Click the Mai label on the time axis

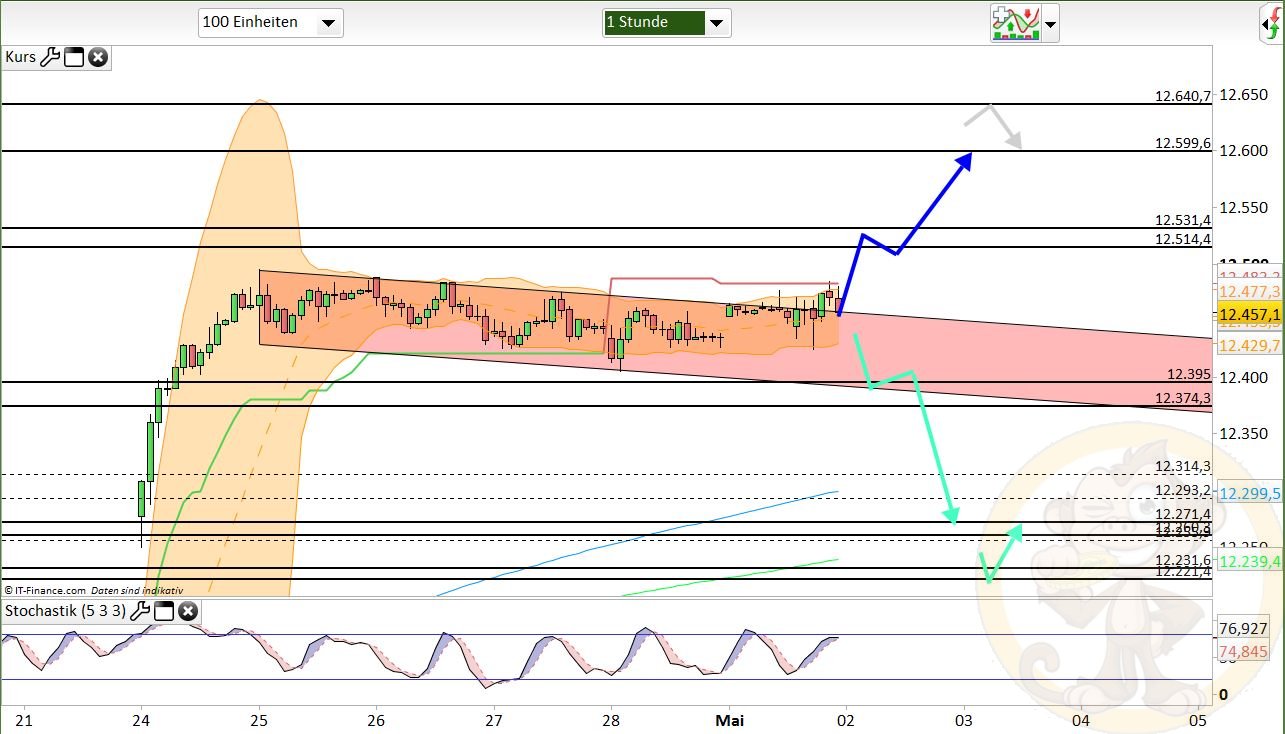(731, 720)
